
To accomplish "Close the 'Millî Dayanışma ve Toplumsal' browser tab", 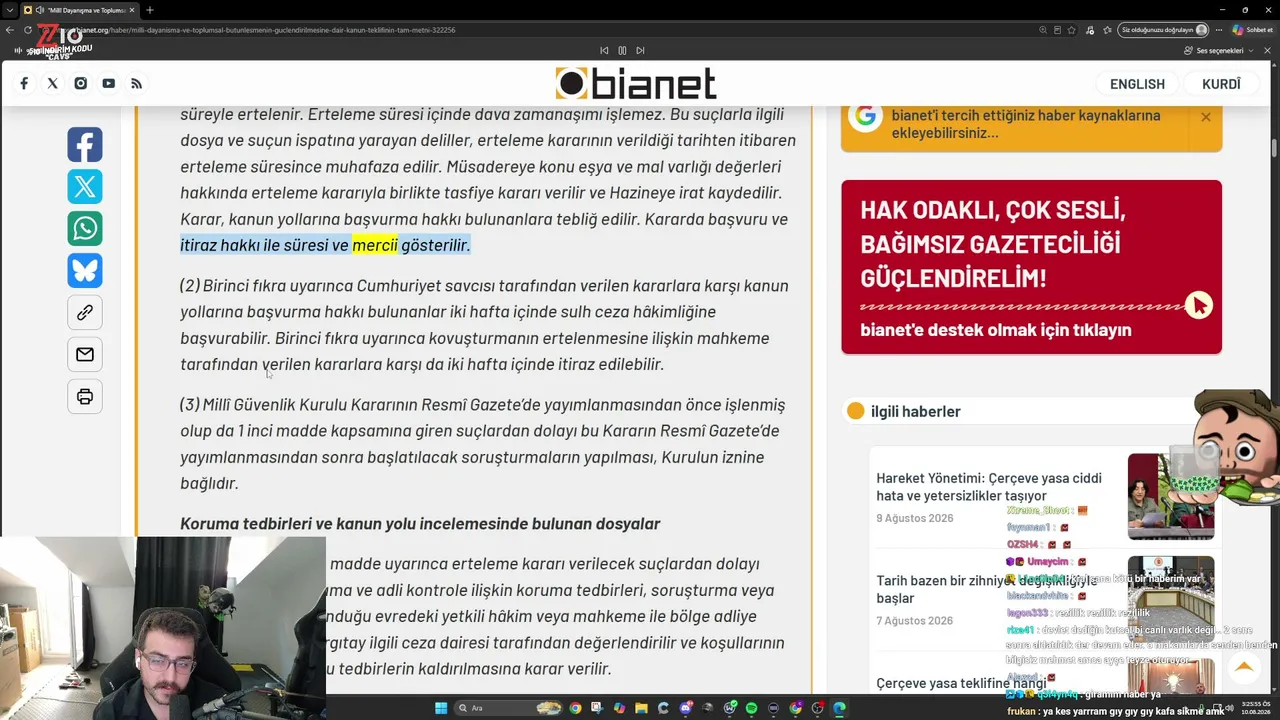I will point(132,10).
